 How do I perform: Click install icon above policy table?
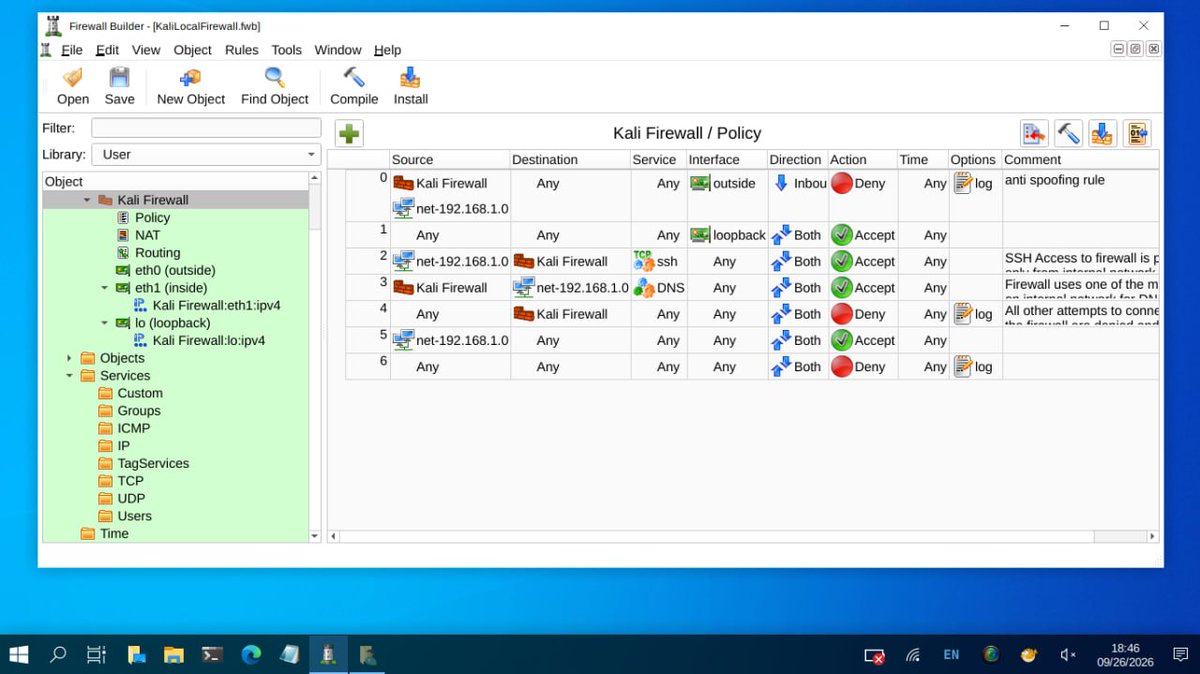(1102, 133)
